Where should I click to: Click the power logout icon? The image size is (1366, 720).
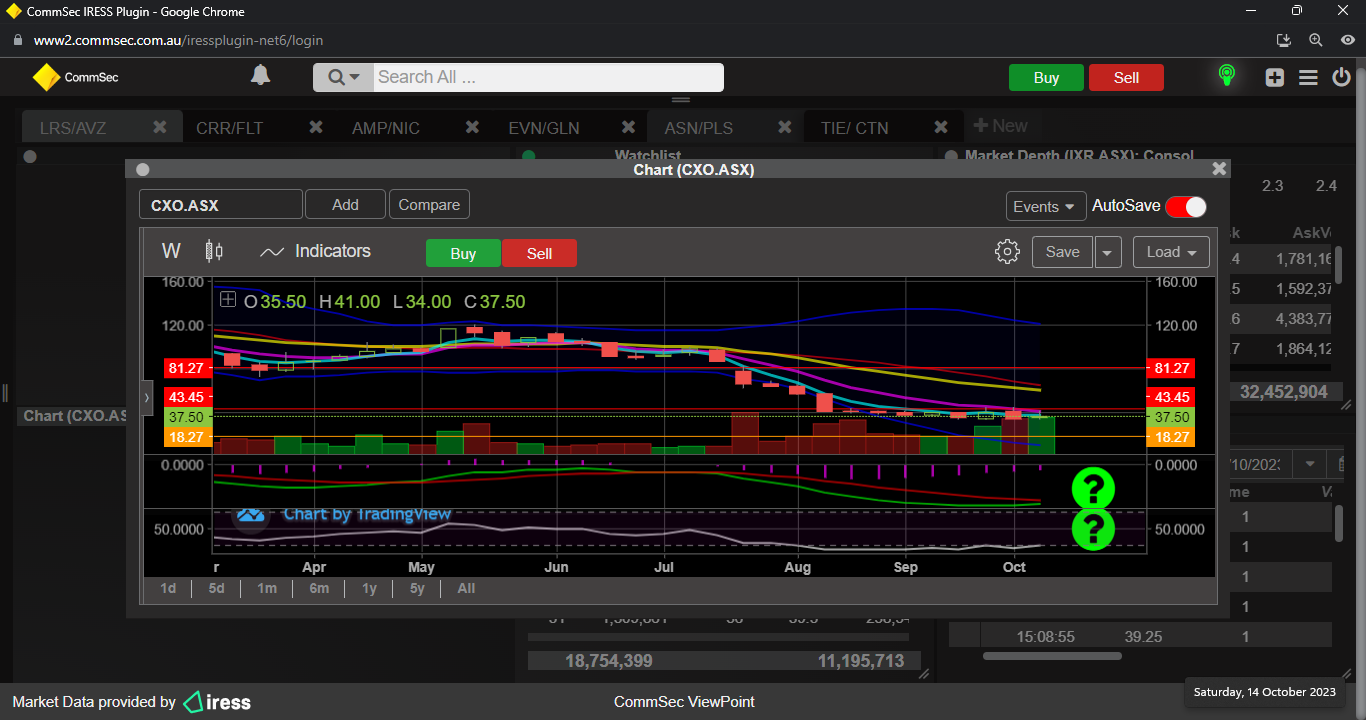point(1341,77)
